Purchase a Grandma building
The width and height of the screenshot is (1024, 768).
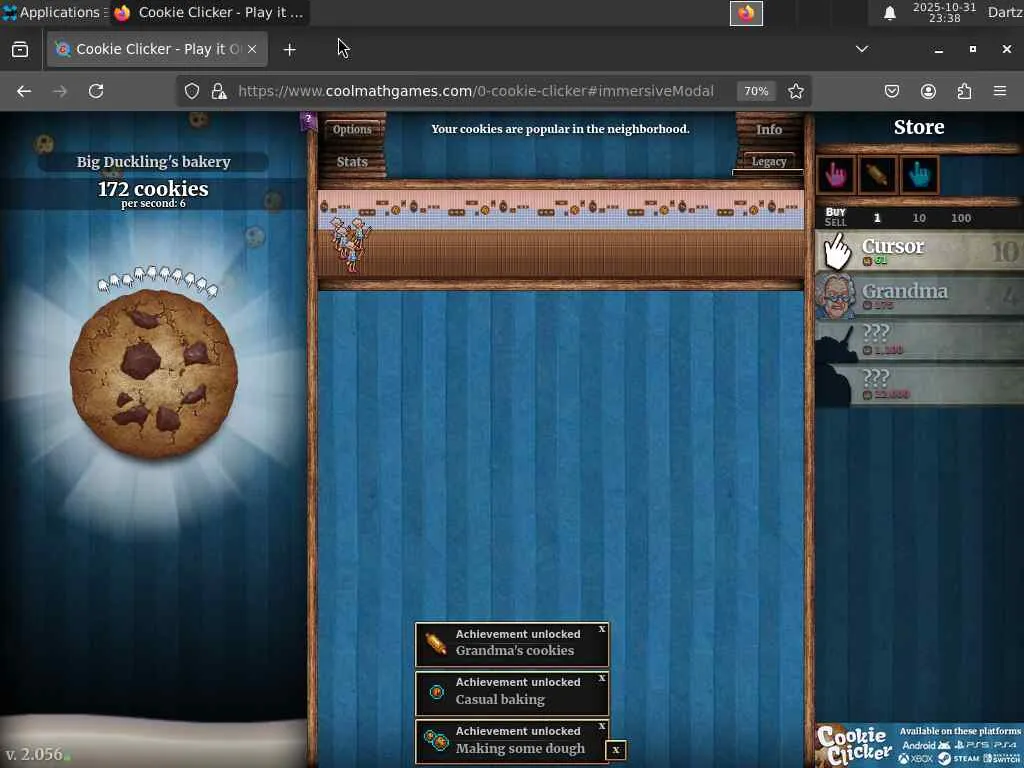[919, 296]
